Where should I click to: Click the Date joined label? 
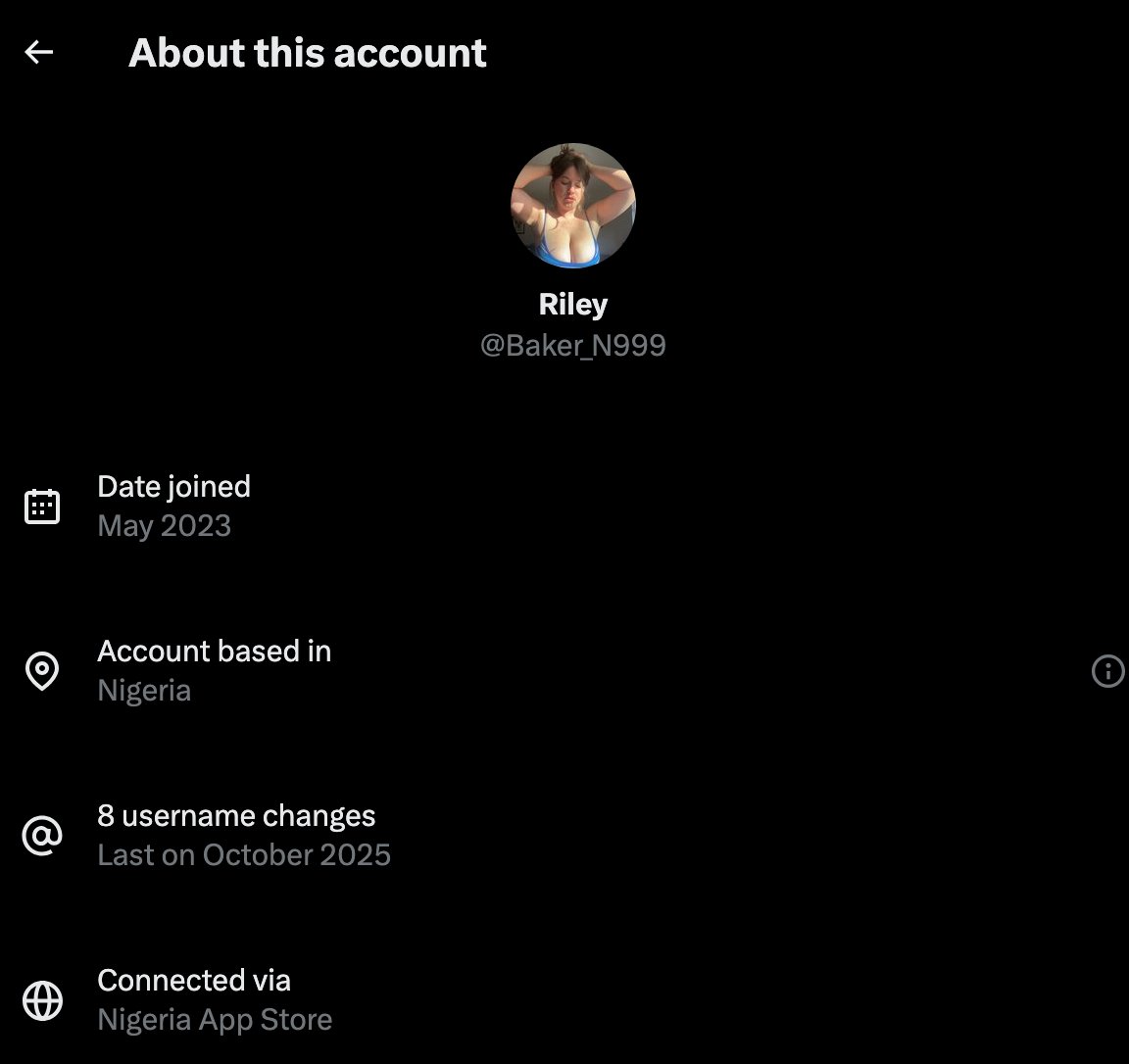point(174,487)
